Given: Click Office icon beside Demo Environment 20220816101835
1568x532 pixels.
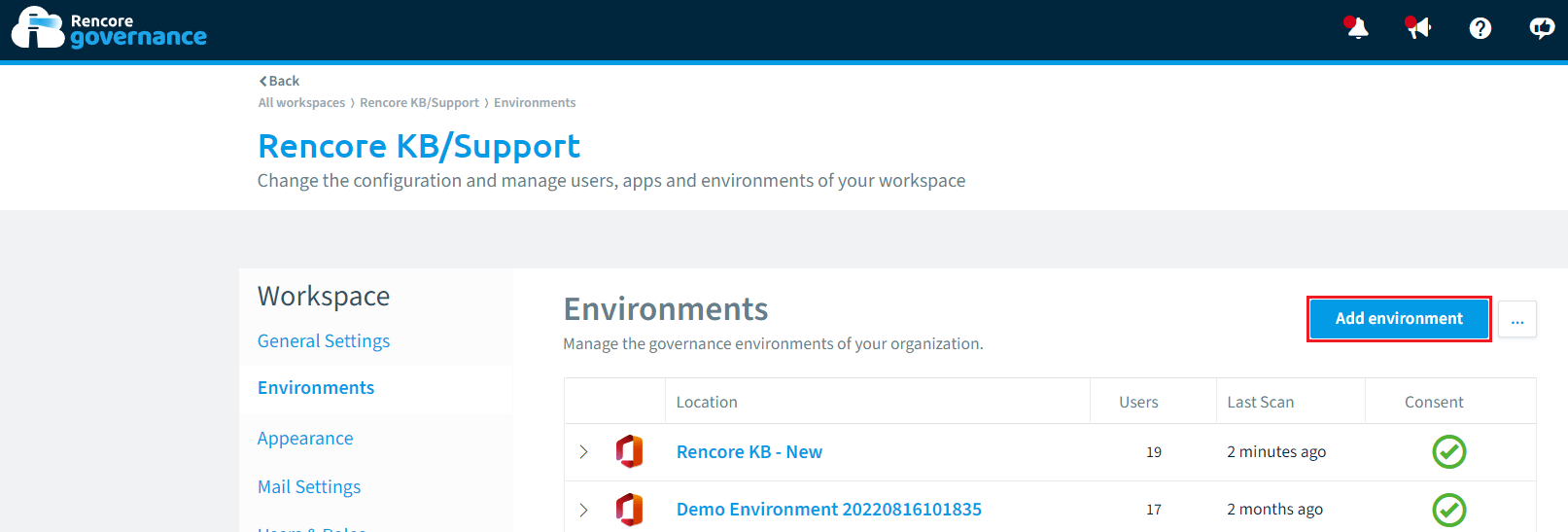Looking at the screenshot, I should [629, 510].
